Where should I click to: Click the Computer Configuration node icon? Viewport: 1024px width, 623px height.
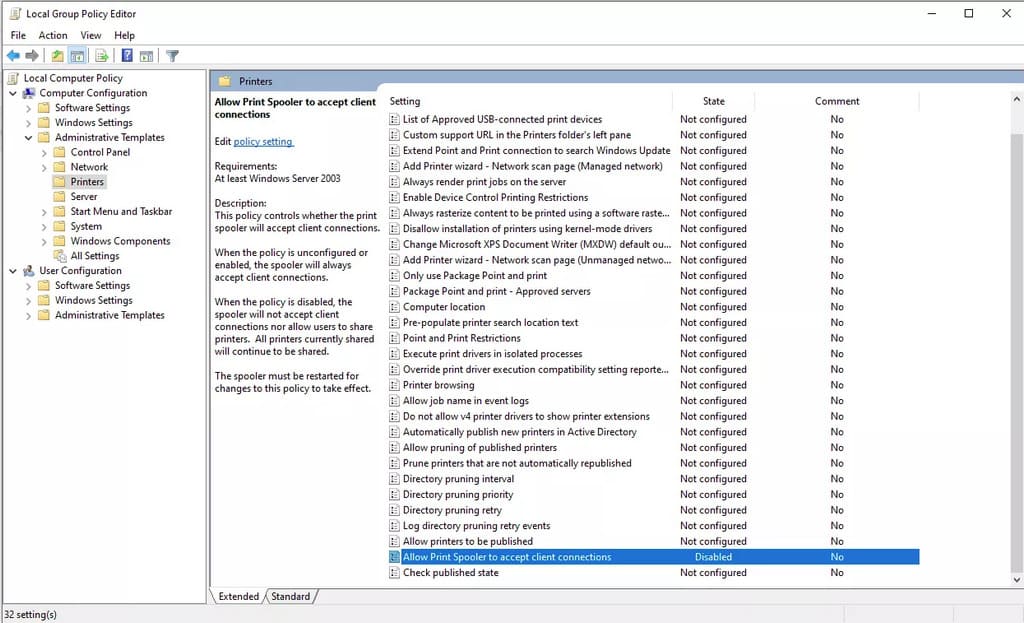[x=29, y=93]
